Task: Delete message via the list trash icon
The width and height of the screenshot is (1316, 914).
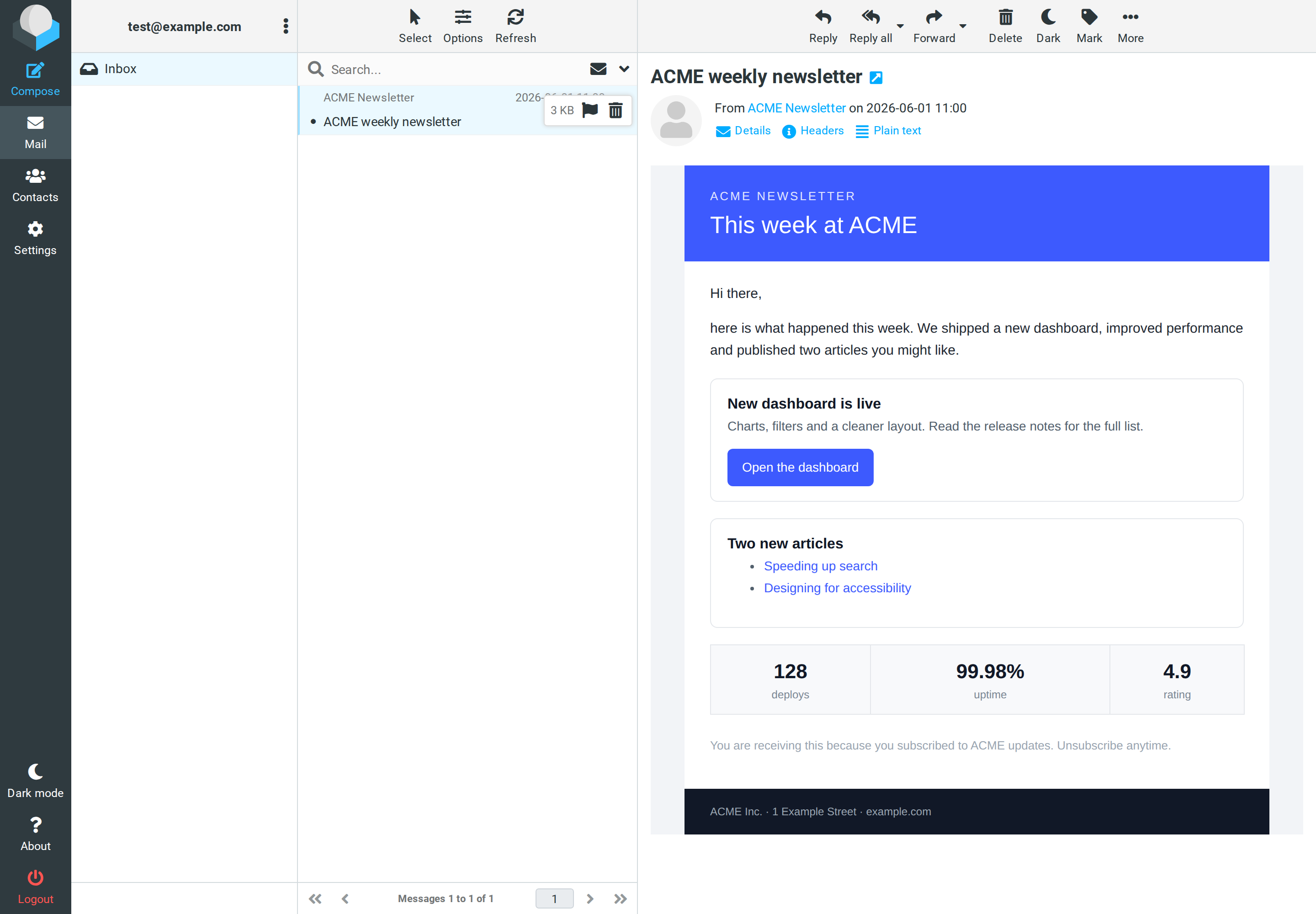Action: tap(615, 110)
